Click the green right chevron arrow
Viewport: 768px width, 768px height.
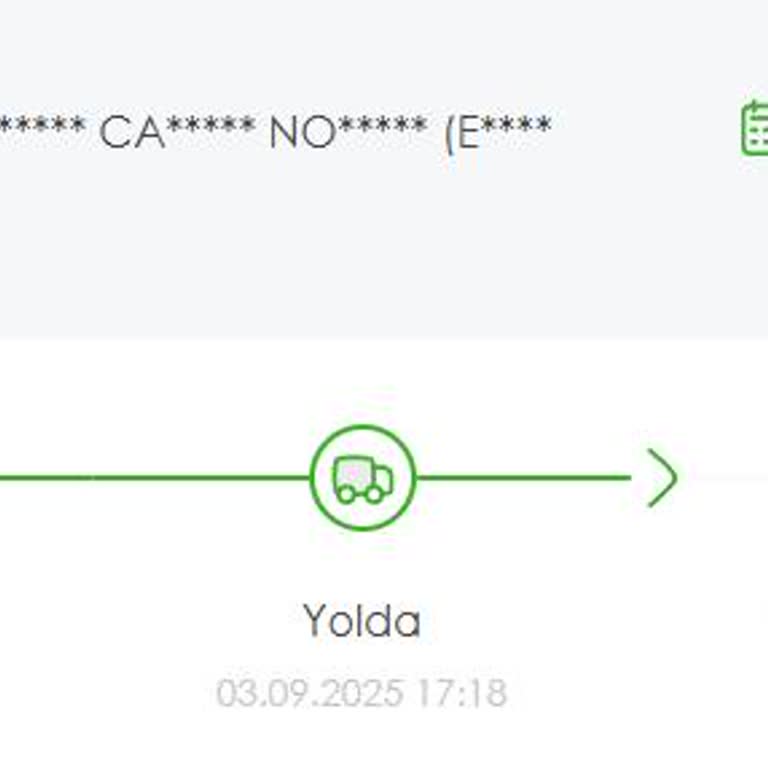click(662, 478)
